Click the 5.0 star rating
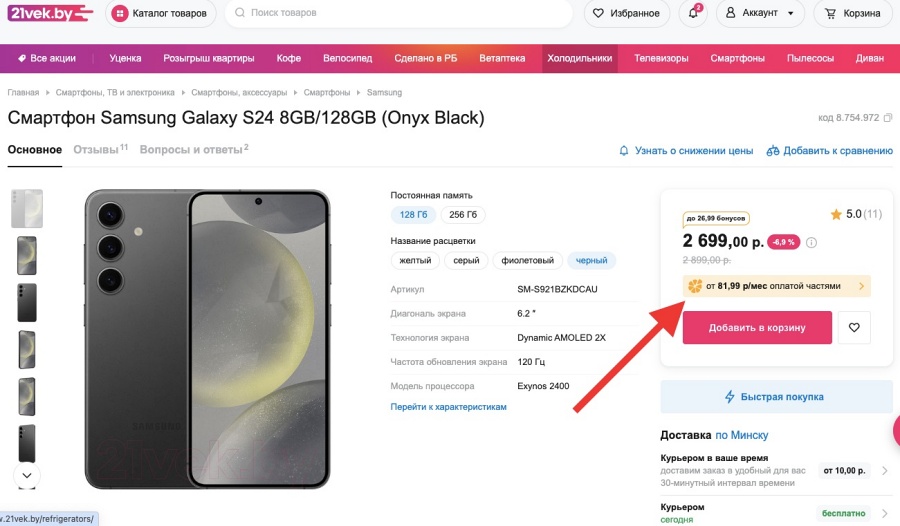 click(x=855, y=214)
